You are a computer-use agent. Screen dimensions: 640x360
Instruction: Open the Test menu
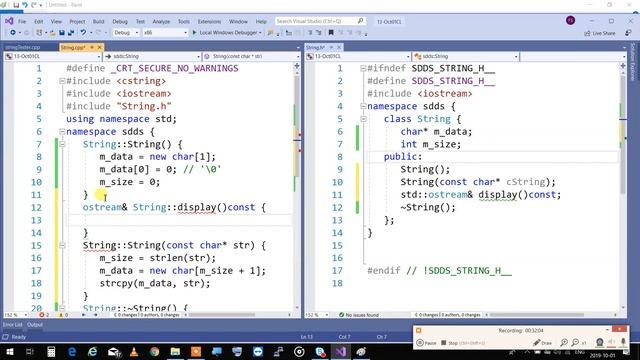click(140, 21)
